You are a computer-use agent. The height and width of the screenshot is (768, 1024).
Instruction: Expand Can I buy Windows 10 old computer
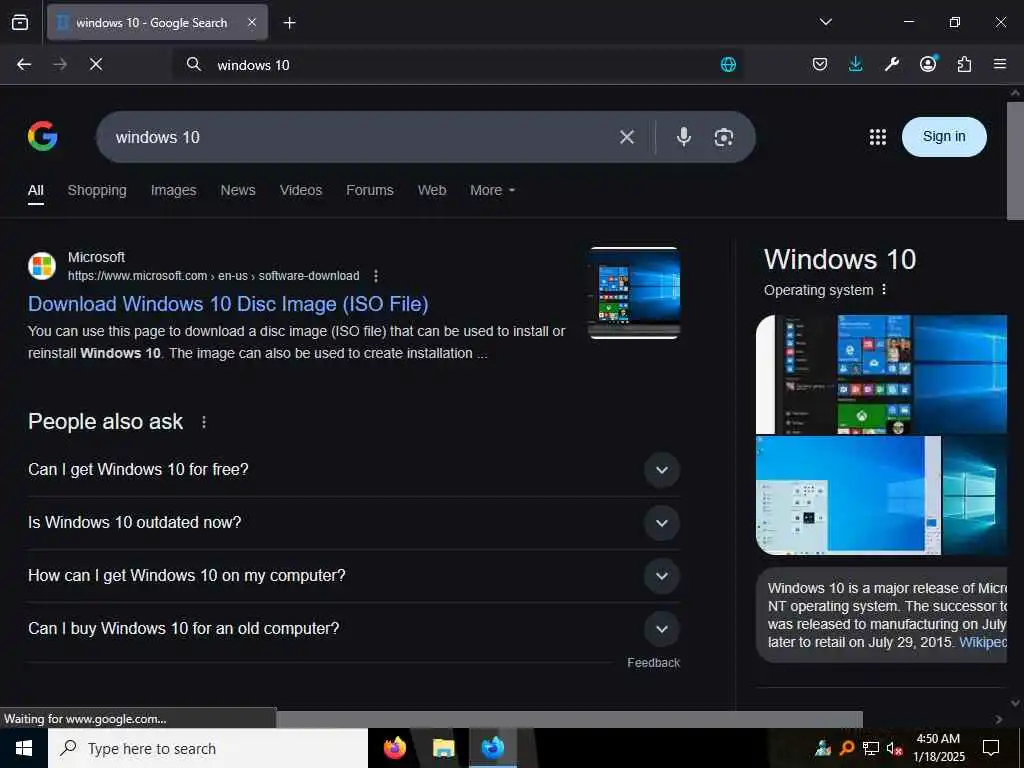[x=353, y=628]
